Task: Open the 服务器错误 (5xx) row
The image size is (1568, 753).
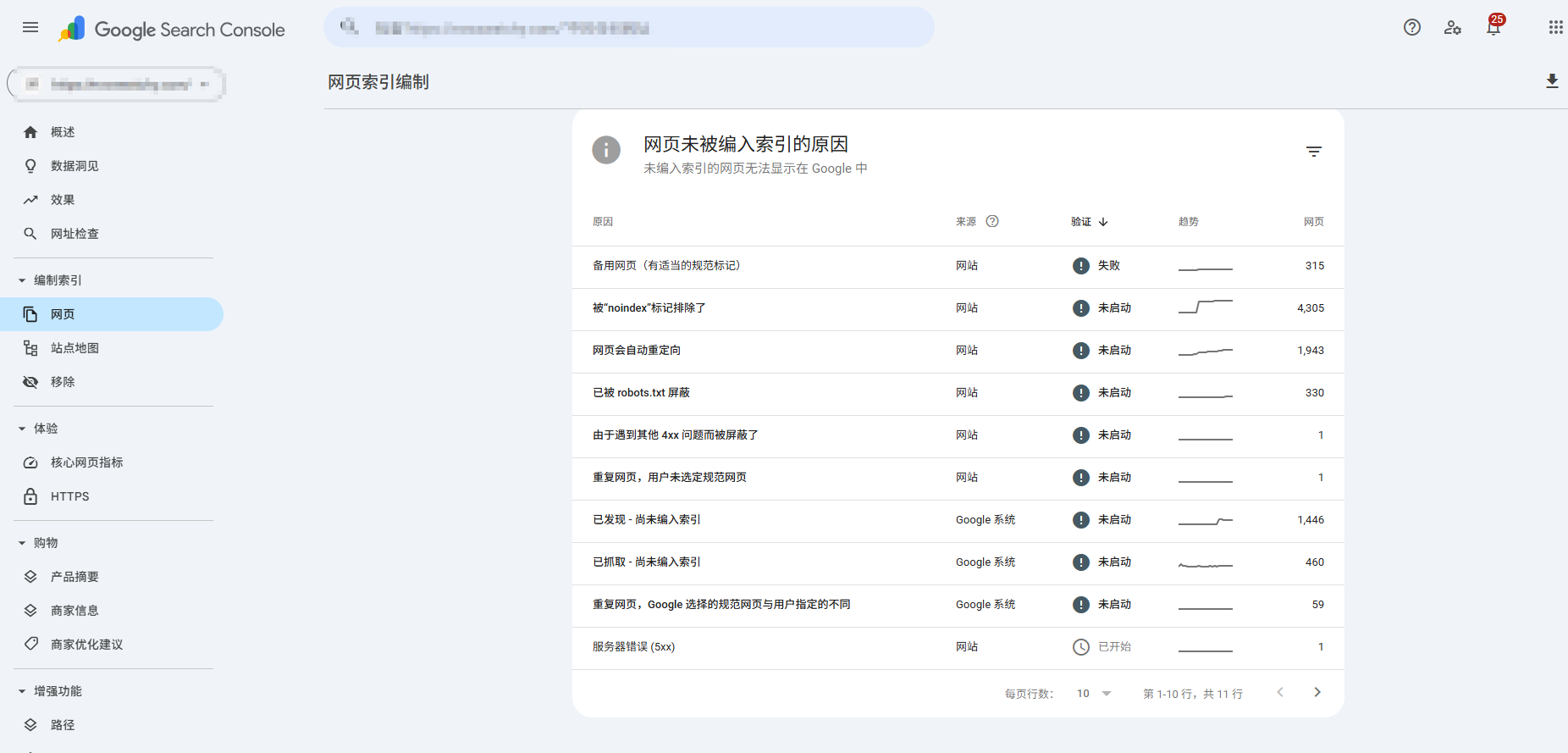Action: pyautogui.click(x=633, y=647)
